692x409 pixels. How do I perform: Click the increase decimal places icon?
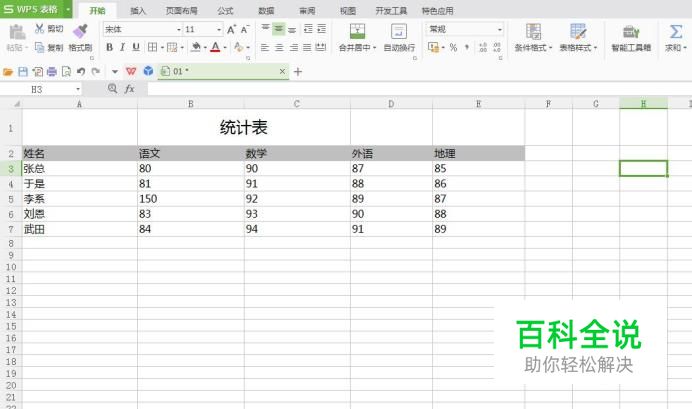483,47
